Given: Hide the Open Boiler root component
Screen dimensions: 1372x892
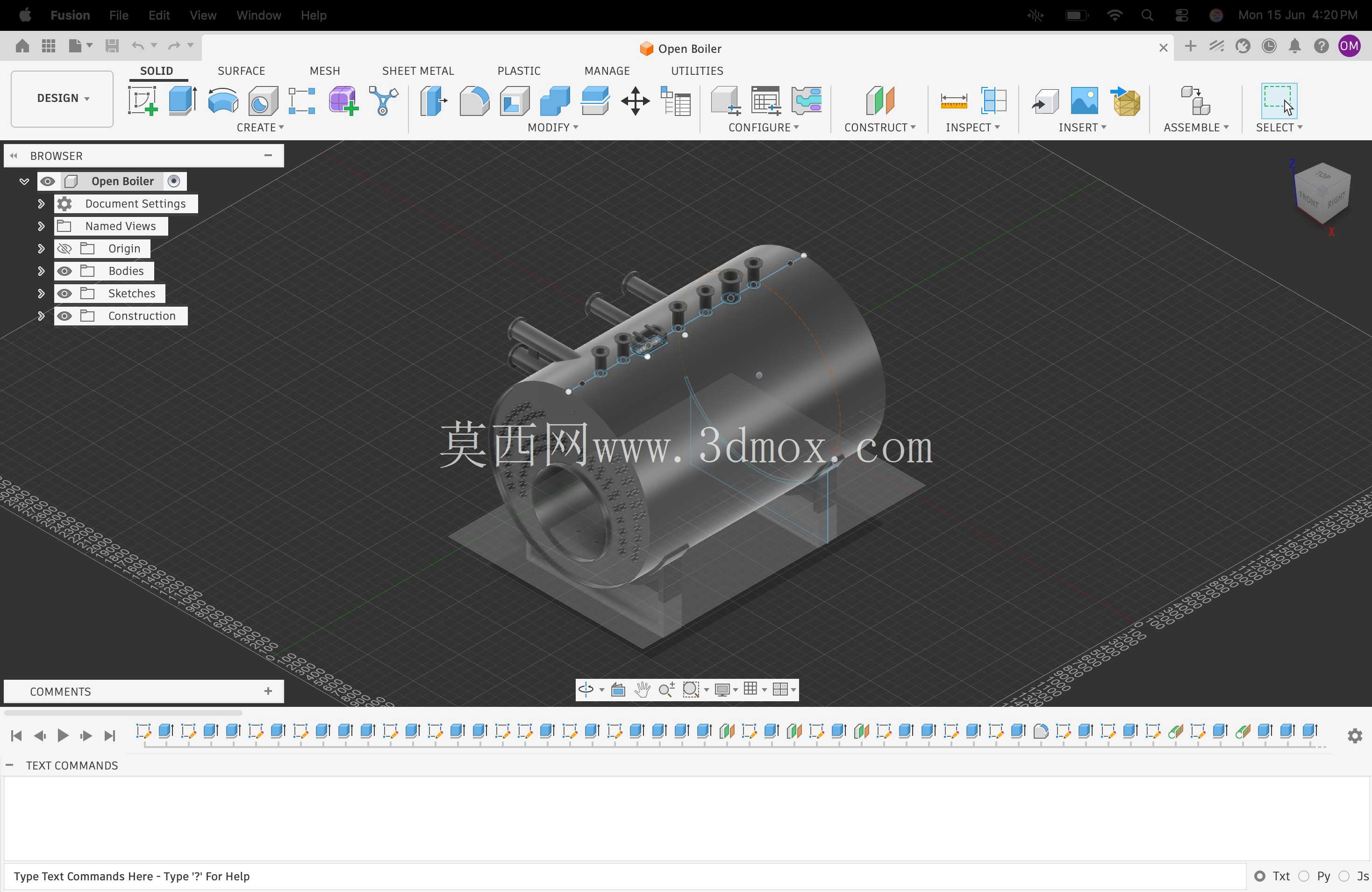Looking at the screenshot, I should click(x=48, y=182).
